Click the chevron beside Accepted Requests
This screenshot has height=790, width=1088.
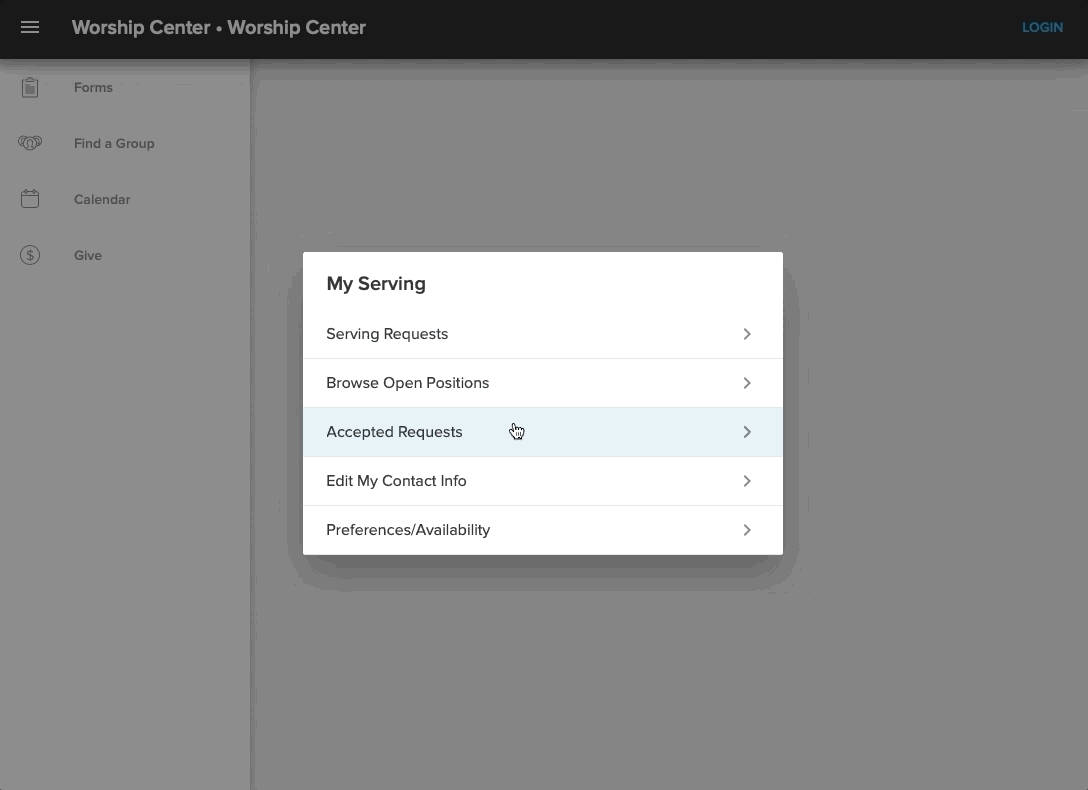[747, 432]
